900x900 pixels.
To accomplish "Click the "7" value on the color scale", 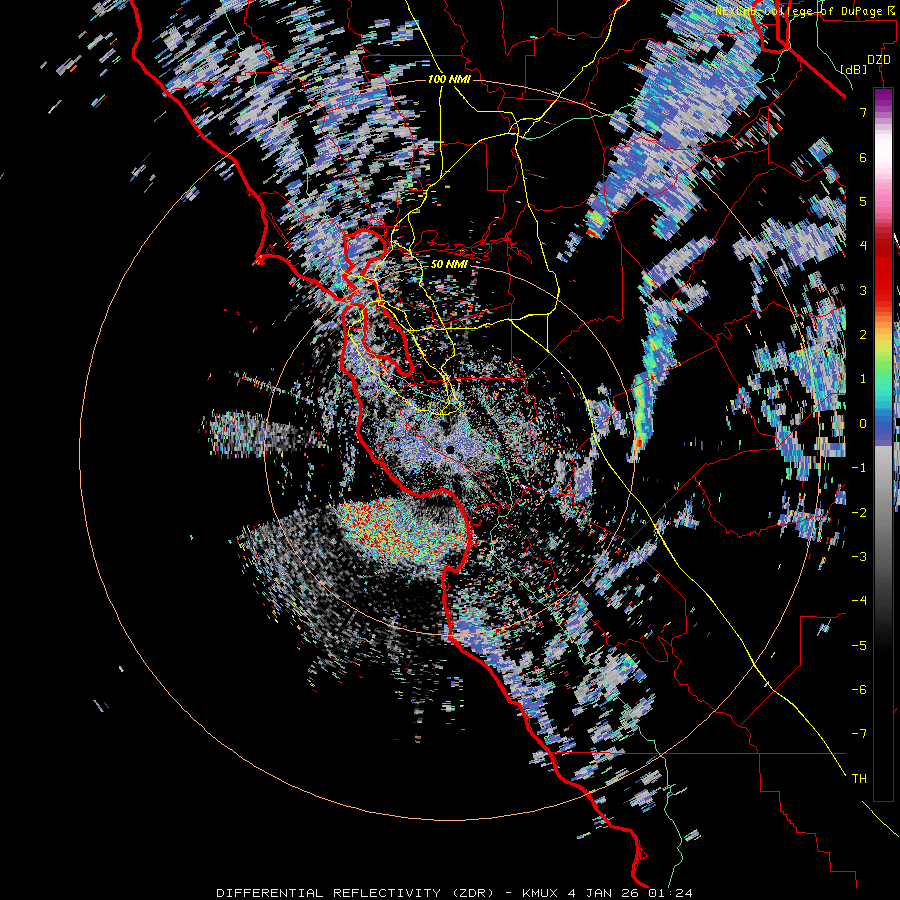I will coord(863,112).
